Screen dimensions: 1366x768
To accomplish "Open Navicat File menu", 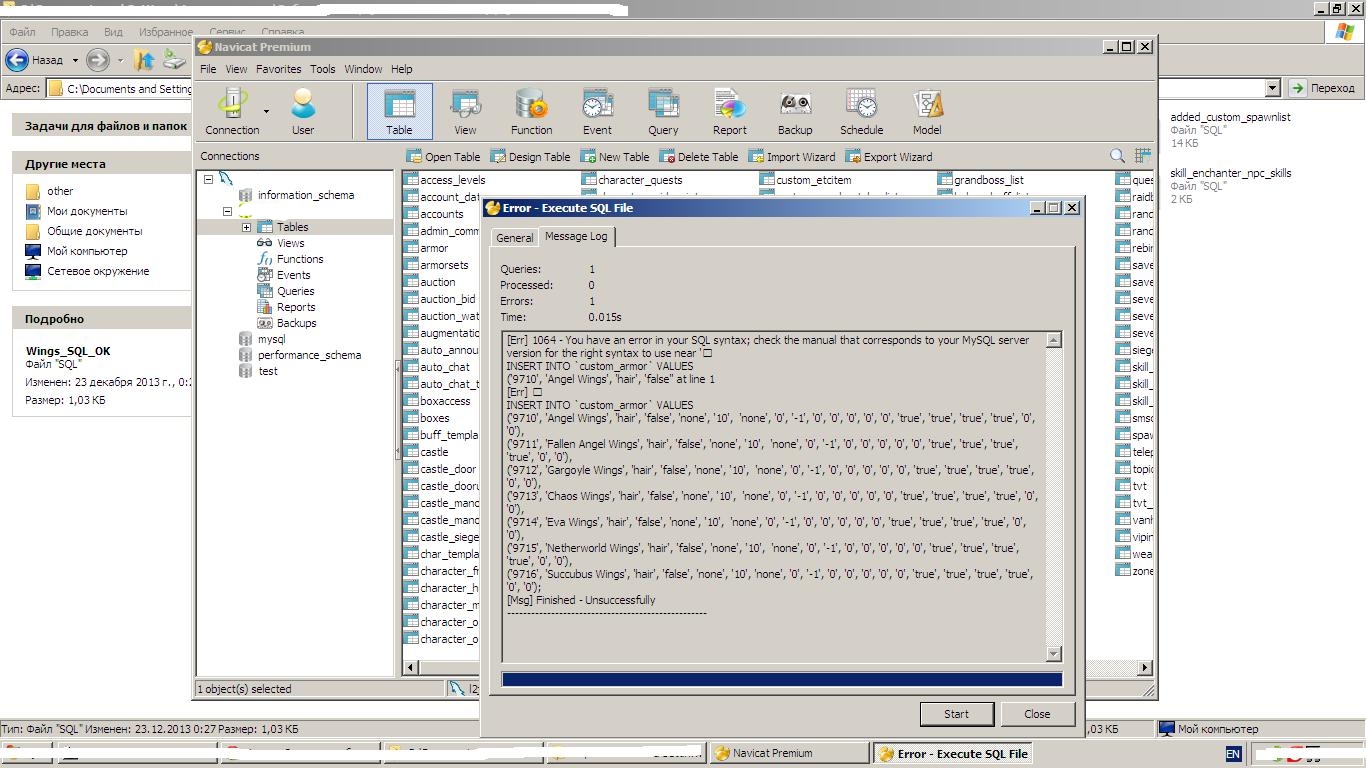I will tap(208, 69).
